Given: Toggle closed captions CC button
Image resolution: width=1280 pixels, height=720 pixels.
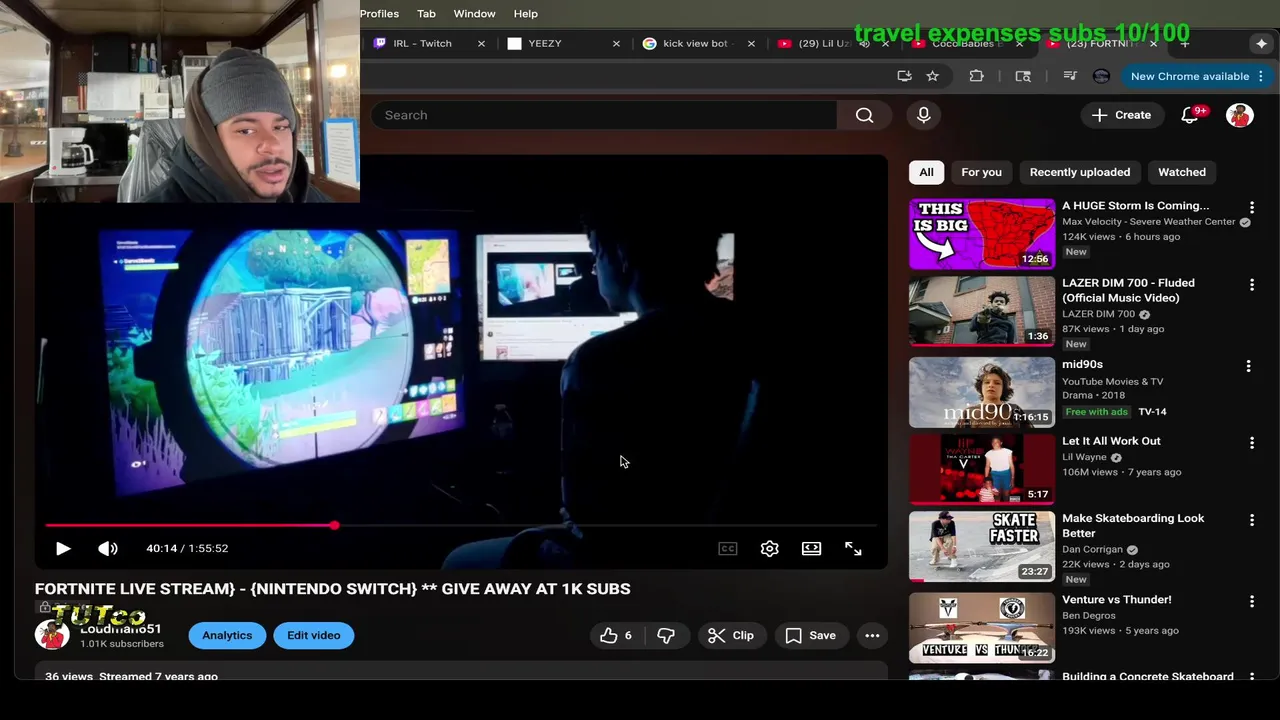Looking at the screenshot, I should tap(728, 548).
